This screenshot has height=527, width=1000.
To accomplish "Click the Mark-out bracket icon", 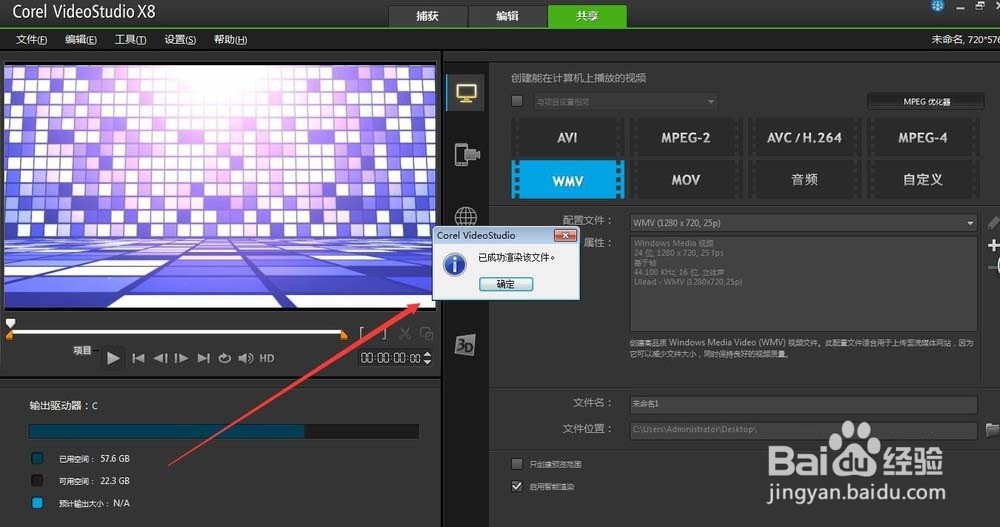I will coord(383,333).
